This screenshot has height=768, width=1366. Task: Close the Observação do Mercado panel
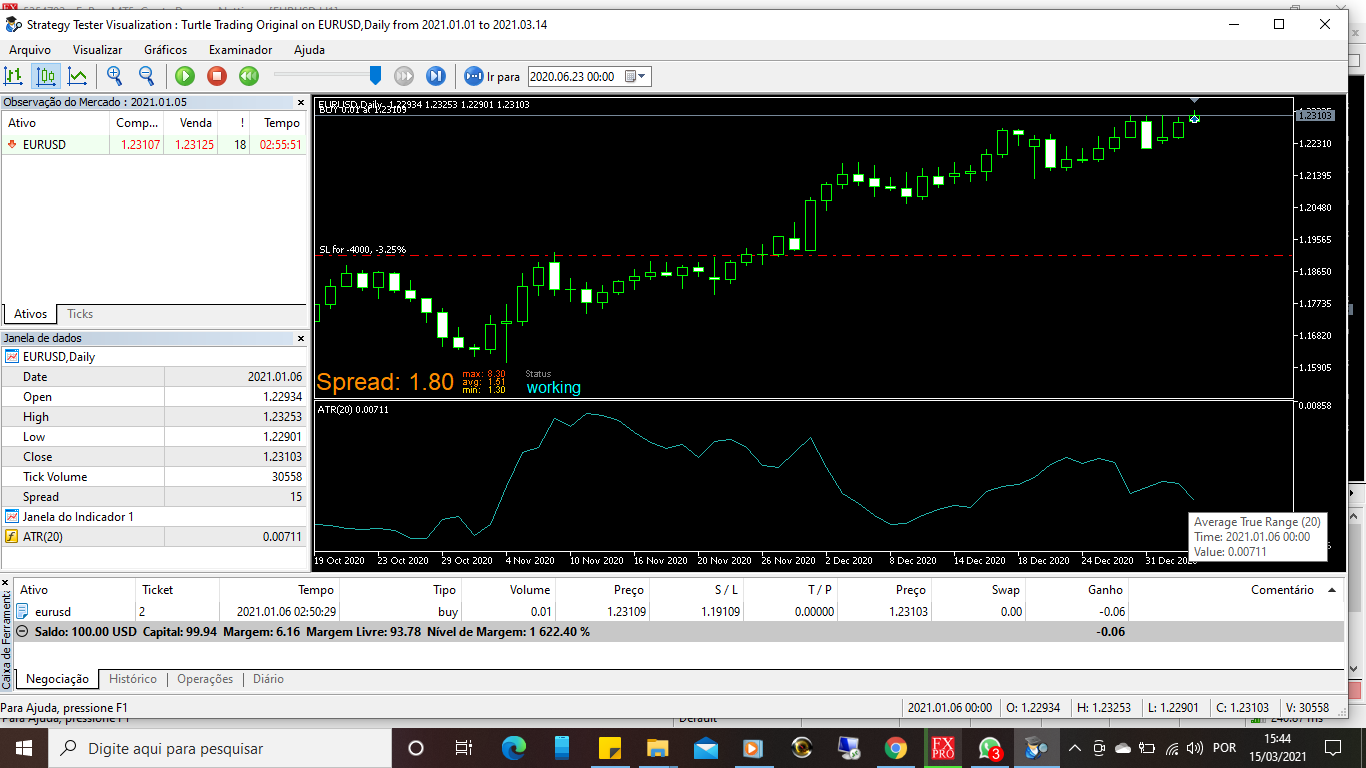pos(301,102)
